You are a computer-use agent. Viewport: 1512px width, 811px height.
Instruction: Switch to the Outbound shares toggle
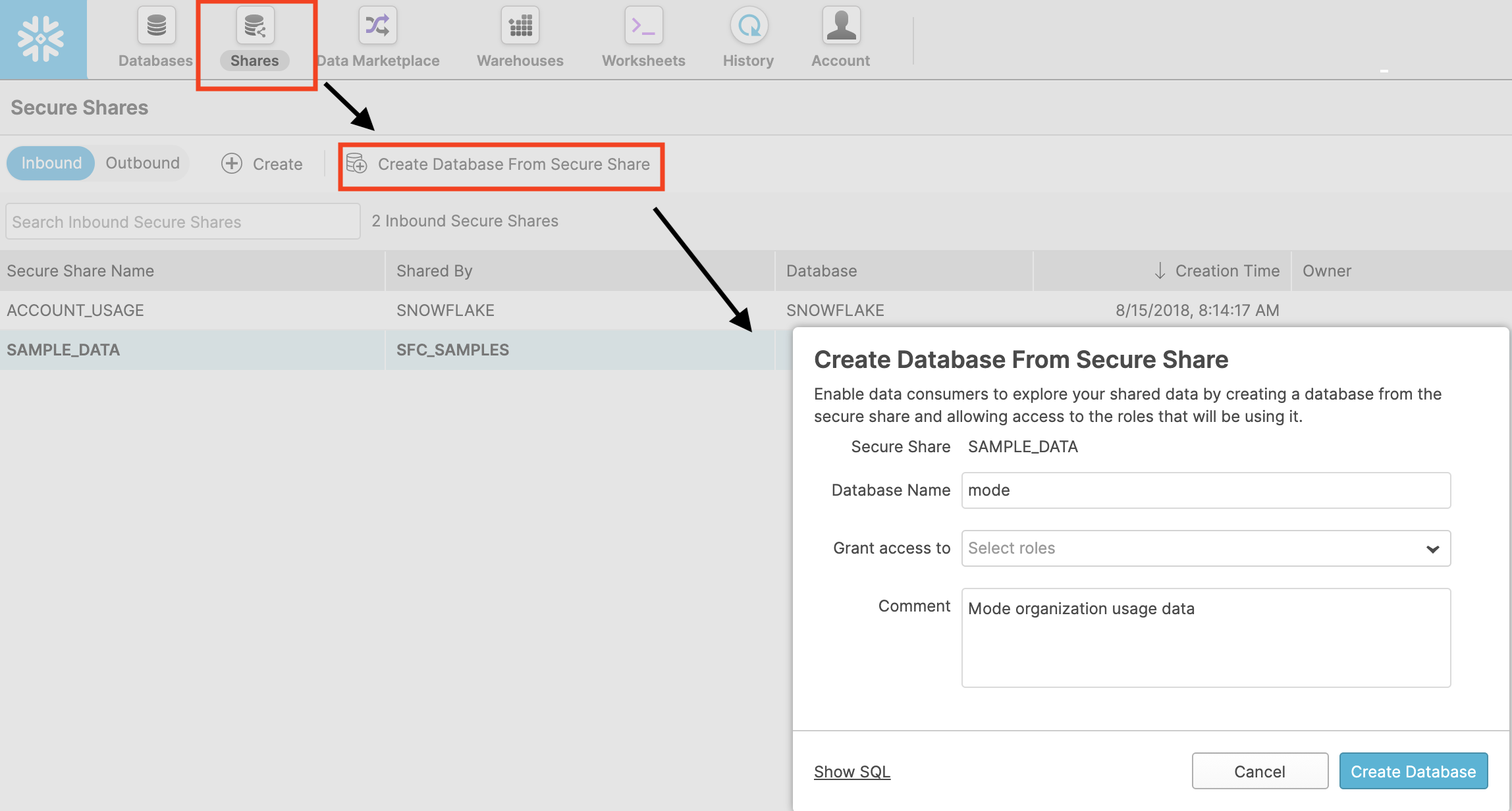click(x=142, y=163)
